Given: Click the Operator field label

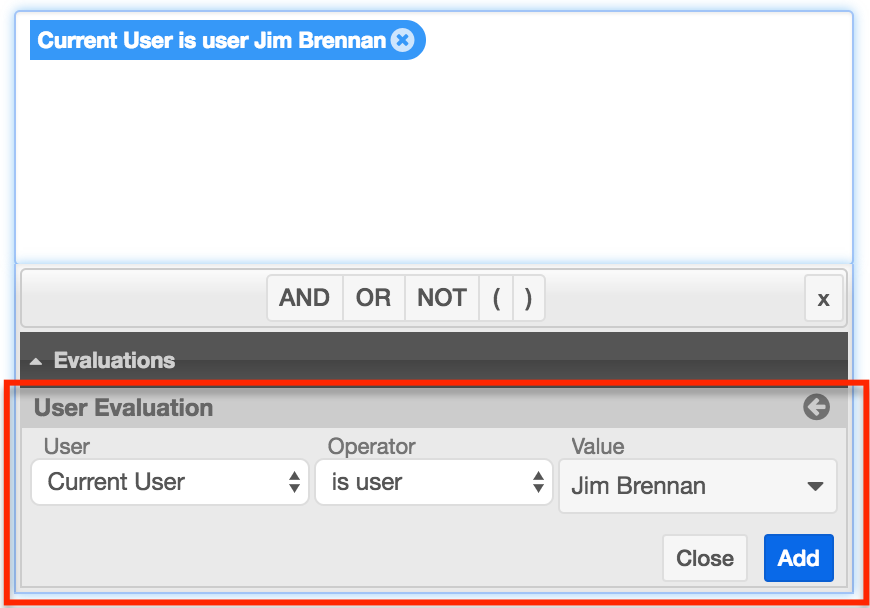Looking at the screenshot, I should click(x=371, y=447).
